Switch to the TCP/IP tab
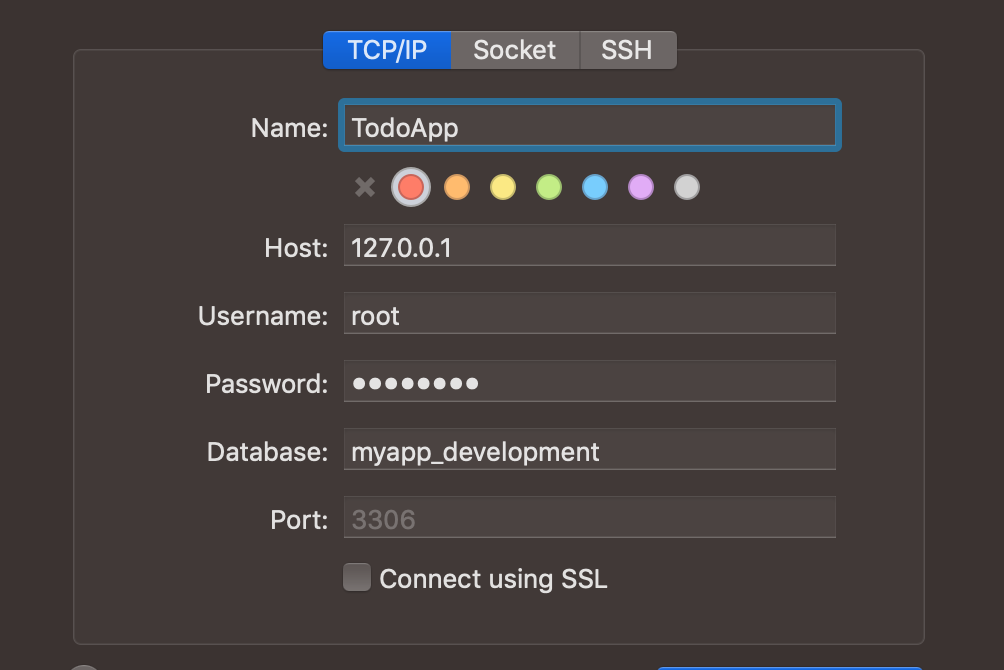Viewport: 1004px width, 670px height. 387,50
